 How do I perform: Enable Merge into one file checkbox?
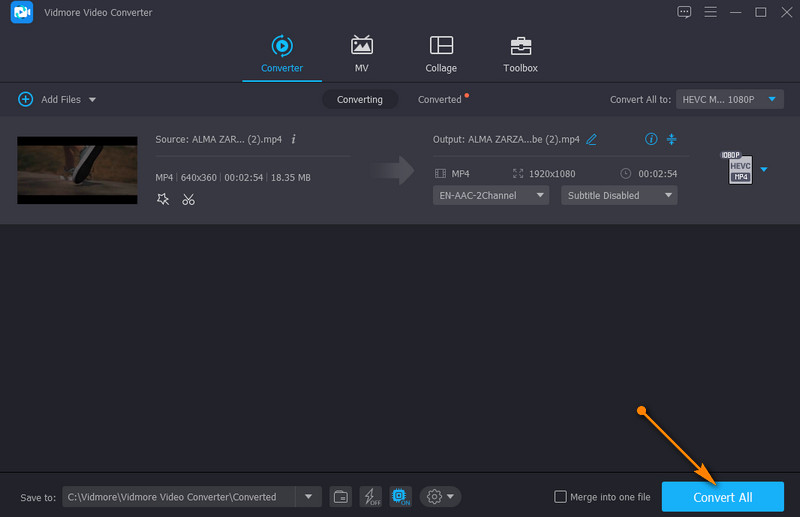(x=561, y=497)
